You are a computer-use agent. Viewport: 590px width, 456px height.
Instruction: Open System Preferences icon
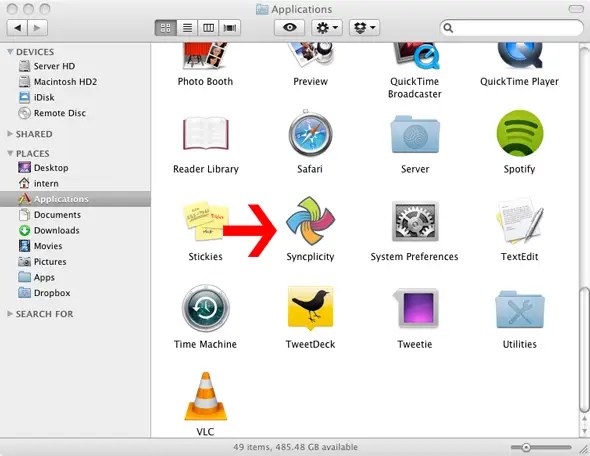click(x=415, y=221)
